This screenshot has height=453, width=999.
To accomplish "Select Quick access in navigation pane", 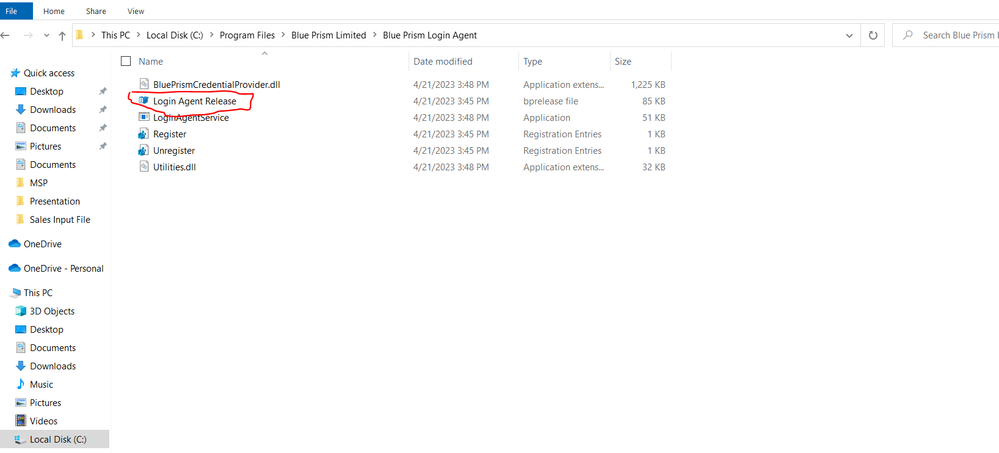I will 49,73.
